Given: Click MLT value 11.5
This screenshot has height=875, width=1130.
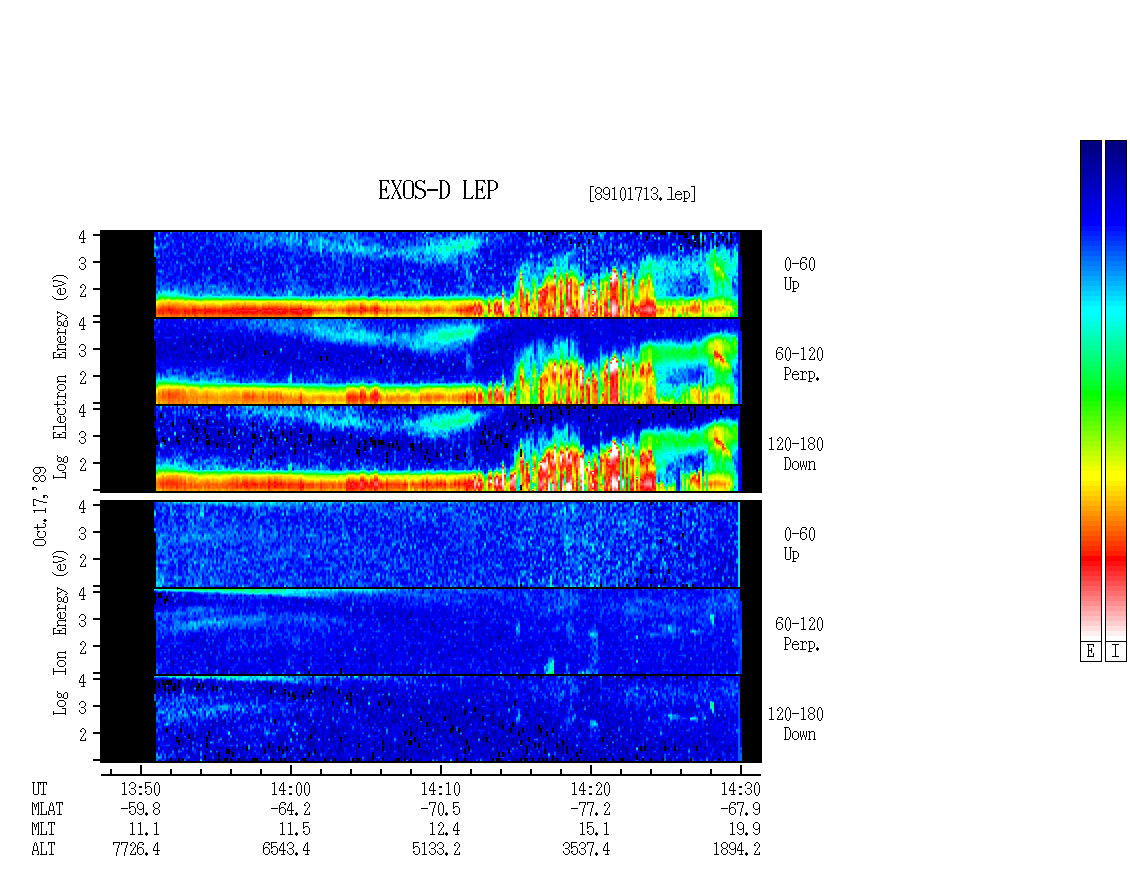Looking at the screenshot, I should pyautogui.click(x=294, y=830).
